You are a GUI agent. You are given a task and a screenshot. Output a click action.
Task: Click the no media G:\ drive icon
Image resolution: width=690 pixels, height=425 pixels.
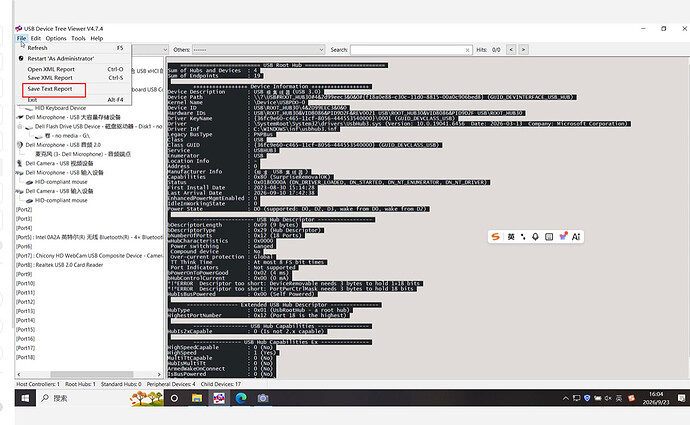tap(39, 136)
